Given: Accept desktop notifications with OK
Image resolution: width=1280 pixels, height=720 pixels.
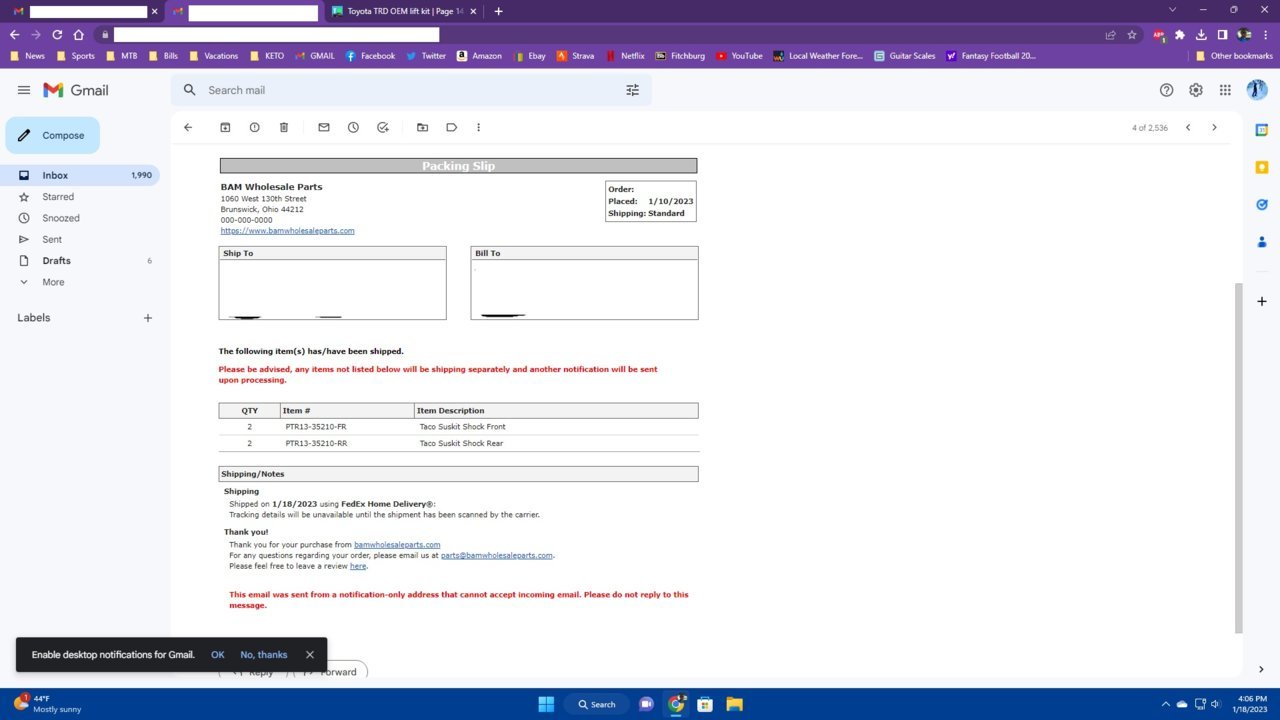Looking at the screenshot, I should [x=218, y=655].
